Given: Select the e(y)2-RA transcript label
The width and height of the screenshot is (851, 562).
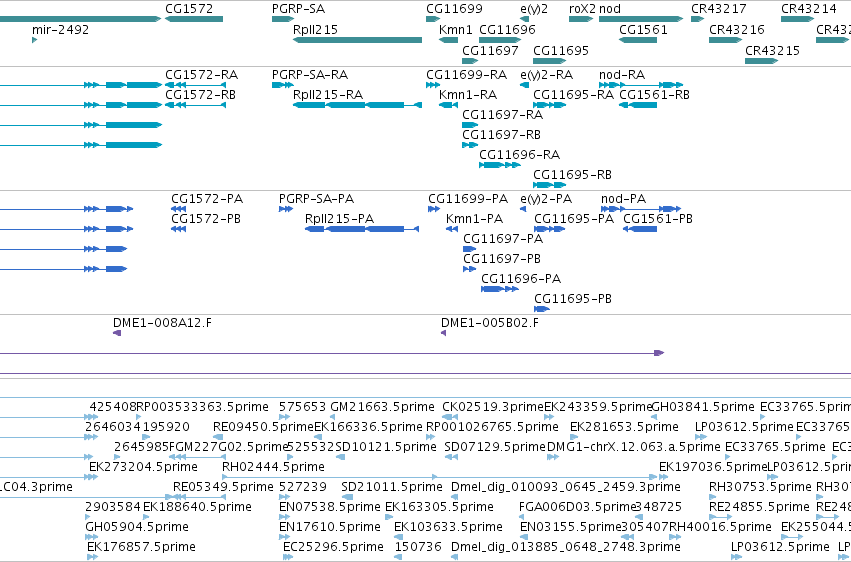Looking at the screenshot, I should (x=547, y=75).
